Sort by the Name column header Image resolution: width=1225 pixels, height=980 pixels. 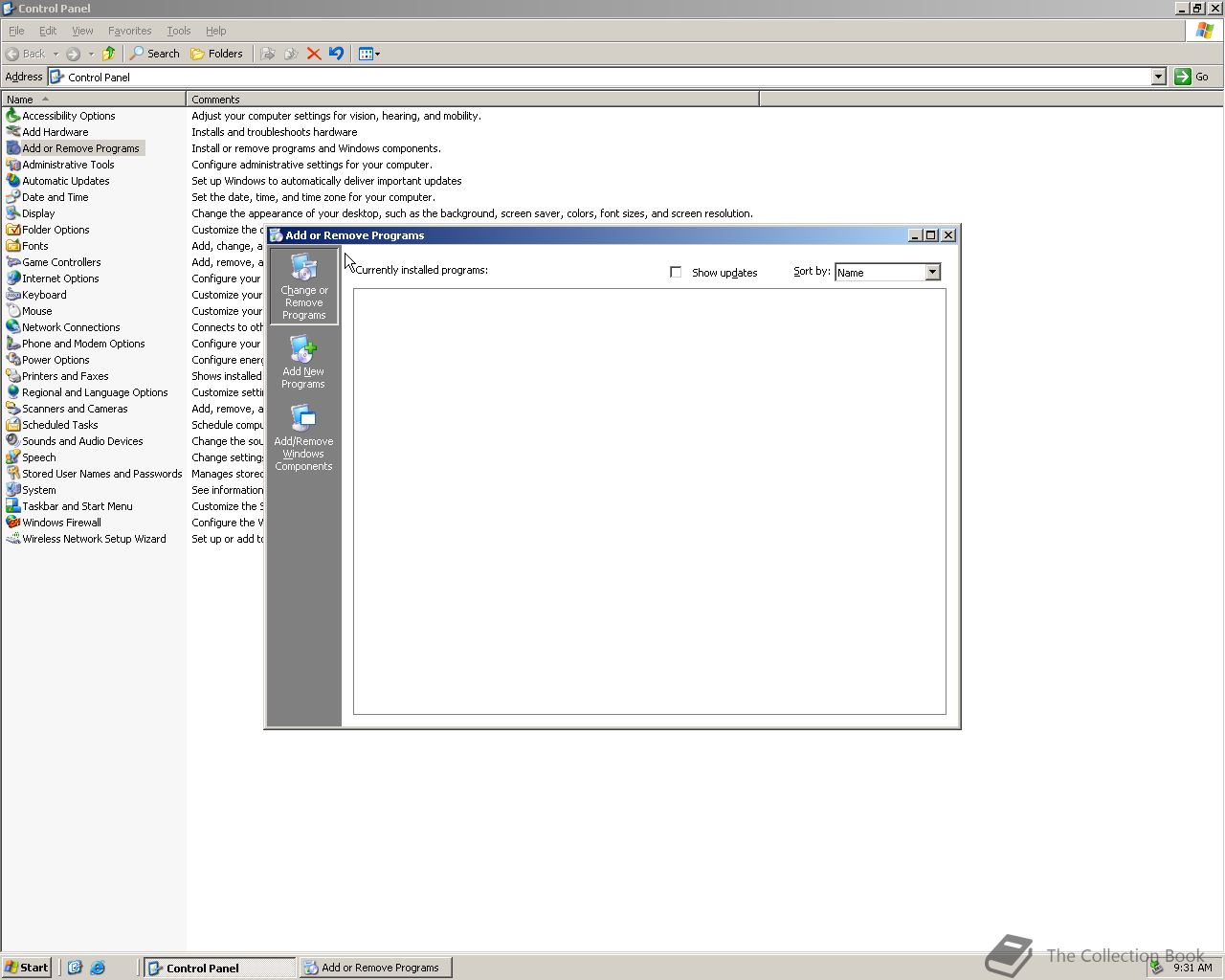click(94, 99)
